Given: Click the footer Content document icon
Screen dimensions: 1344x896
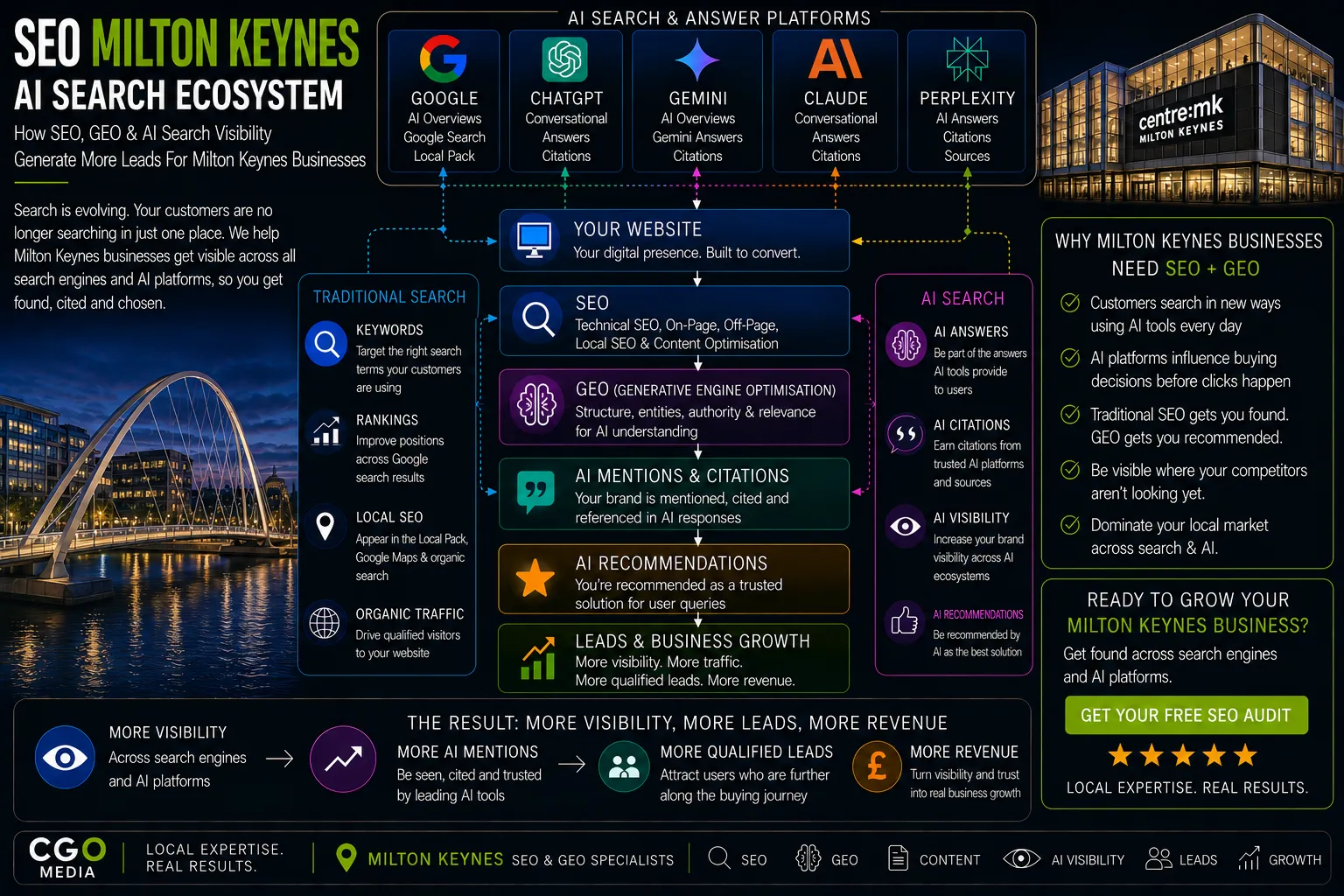Looking at the screenshot, I should (898, 858).
